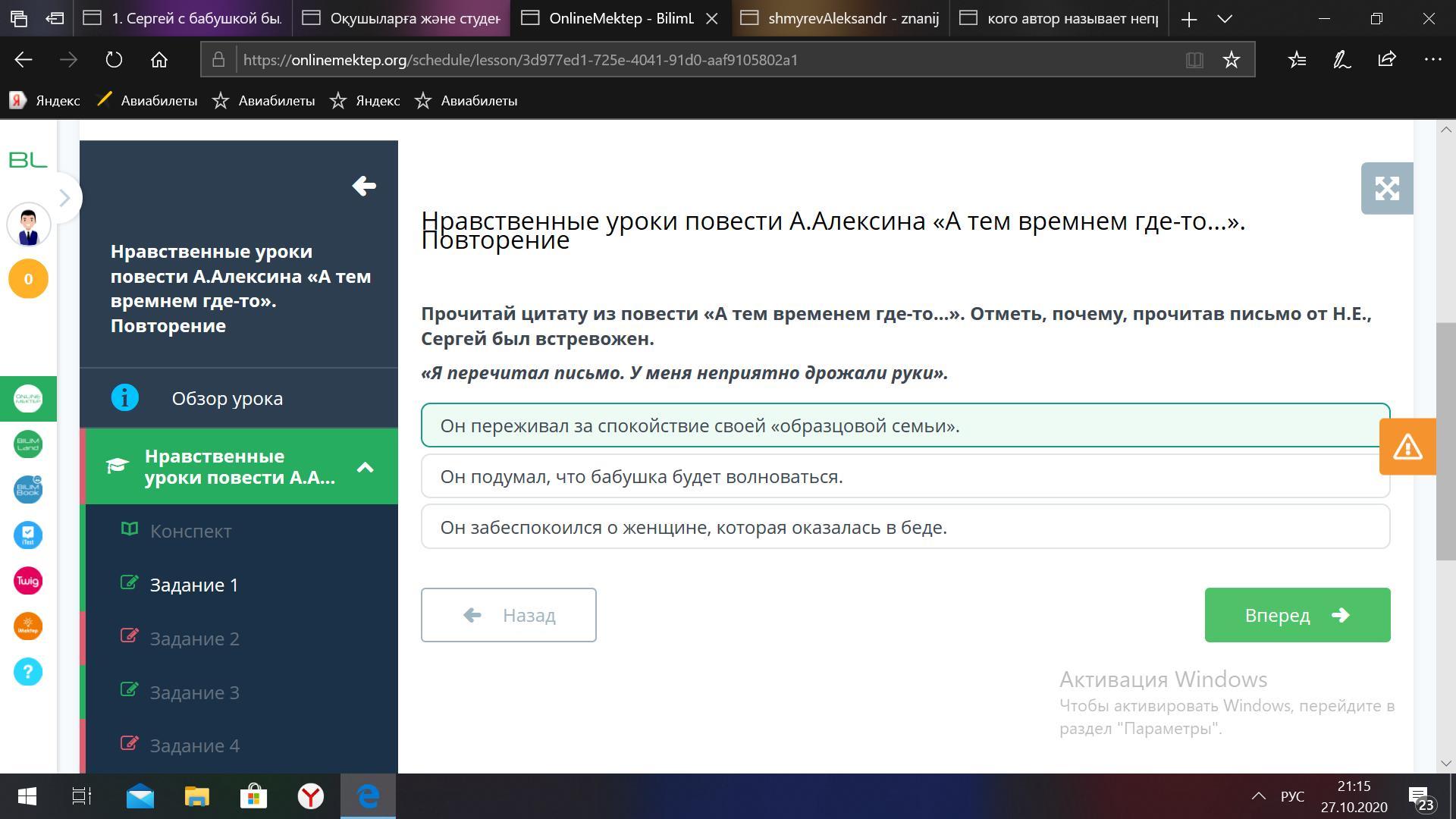The width and height of the screenshot is (1456, 819).
Task: Switch to shmyrevAleksandr znanija tab
Action: click(x=843, y=19)
